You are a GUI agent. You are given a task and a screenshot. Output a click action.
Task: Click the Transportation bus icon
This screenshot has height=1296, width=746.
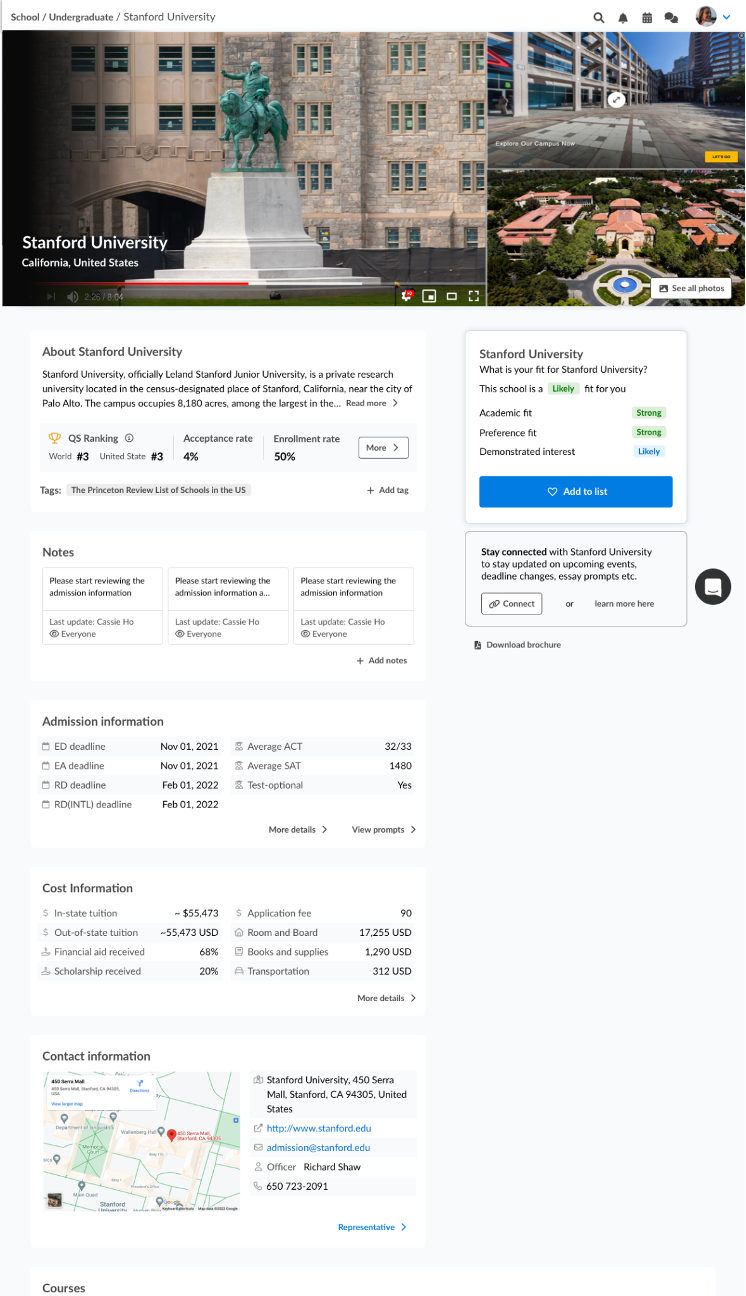pyautogui.click(x=239, y=971)
